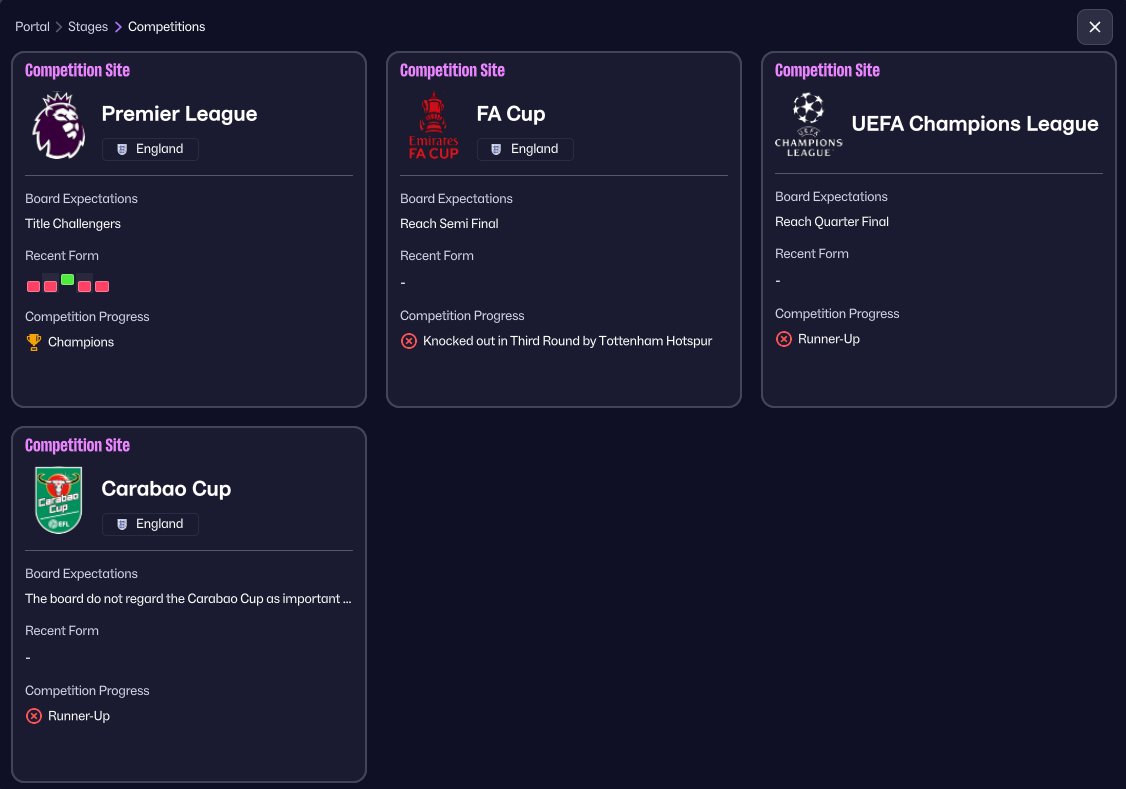Click red X icon in Champions League card

pyautogui.click(x=784, y=339)
